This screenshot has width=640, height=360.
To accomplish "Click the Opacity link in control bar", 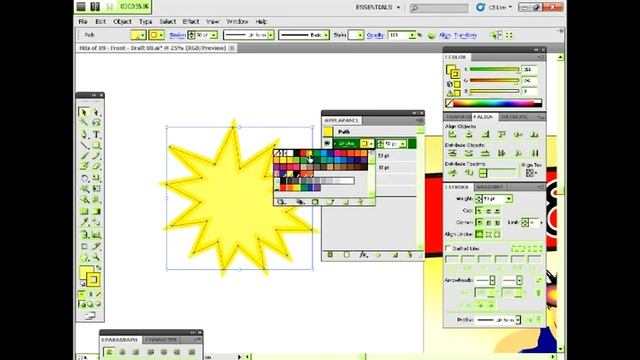I will pos(375,36).
